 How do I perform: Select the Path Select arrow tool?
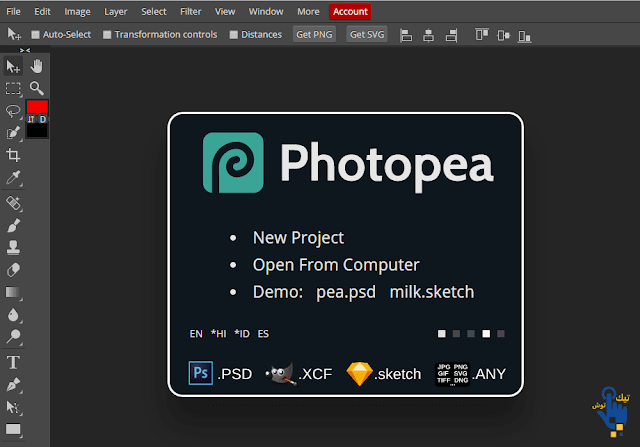(13, 407)
